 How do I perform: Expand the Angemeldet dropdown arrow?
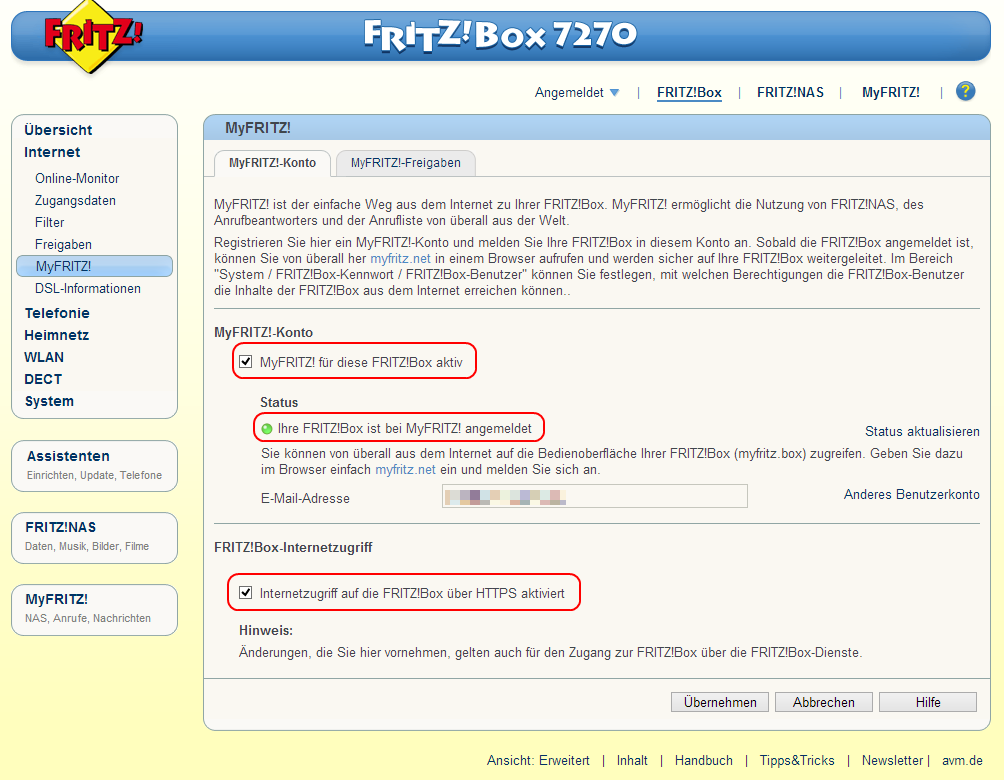614,93
